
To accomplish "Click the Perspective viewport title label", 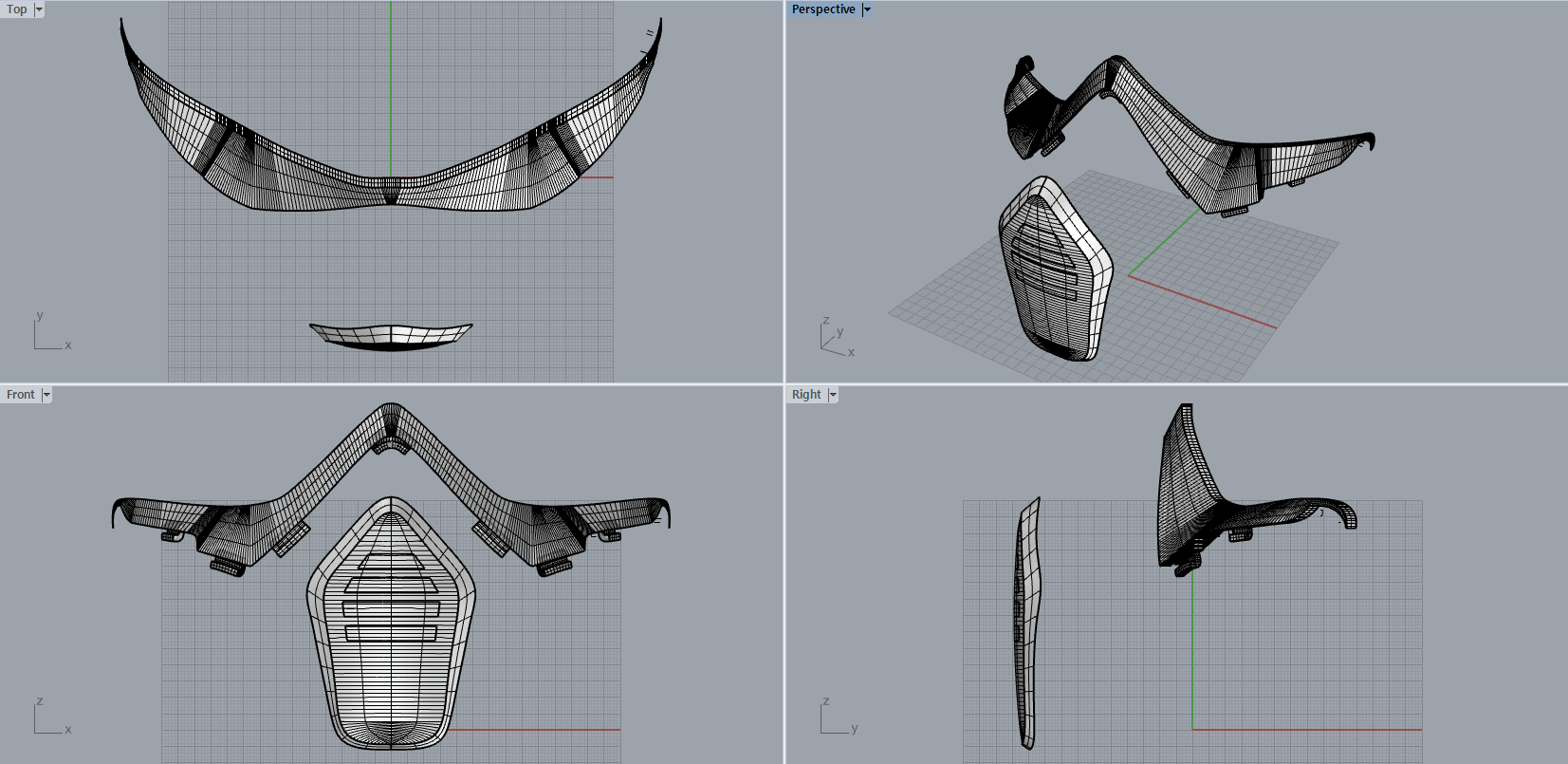I will [823, 9].
